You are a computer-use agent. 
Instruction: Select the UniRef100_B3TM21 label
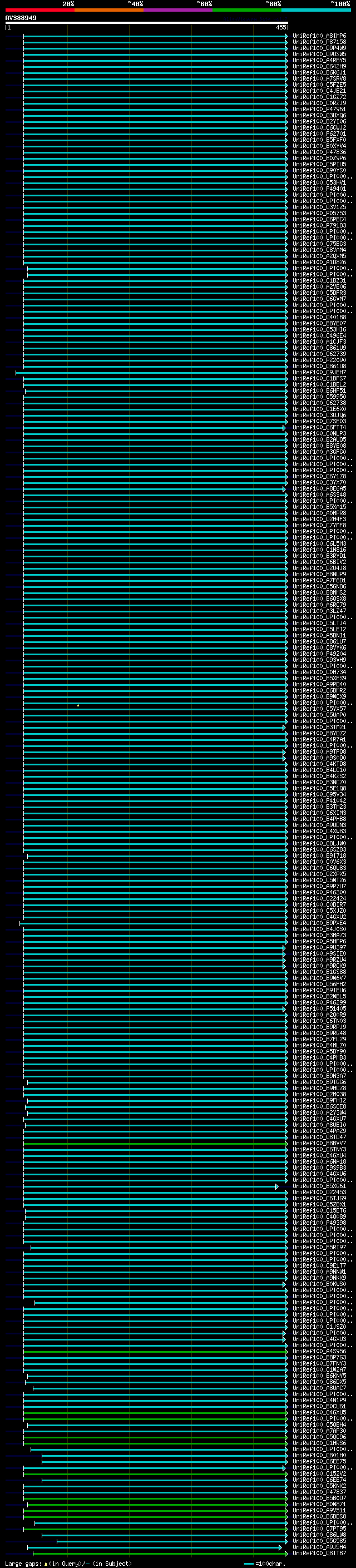[319, 728]
